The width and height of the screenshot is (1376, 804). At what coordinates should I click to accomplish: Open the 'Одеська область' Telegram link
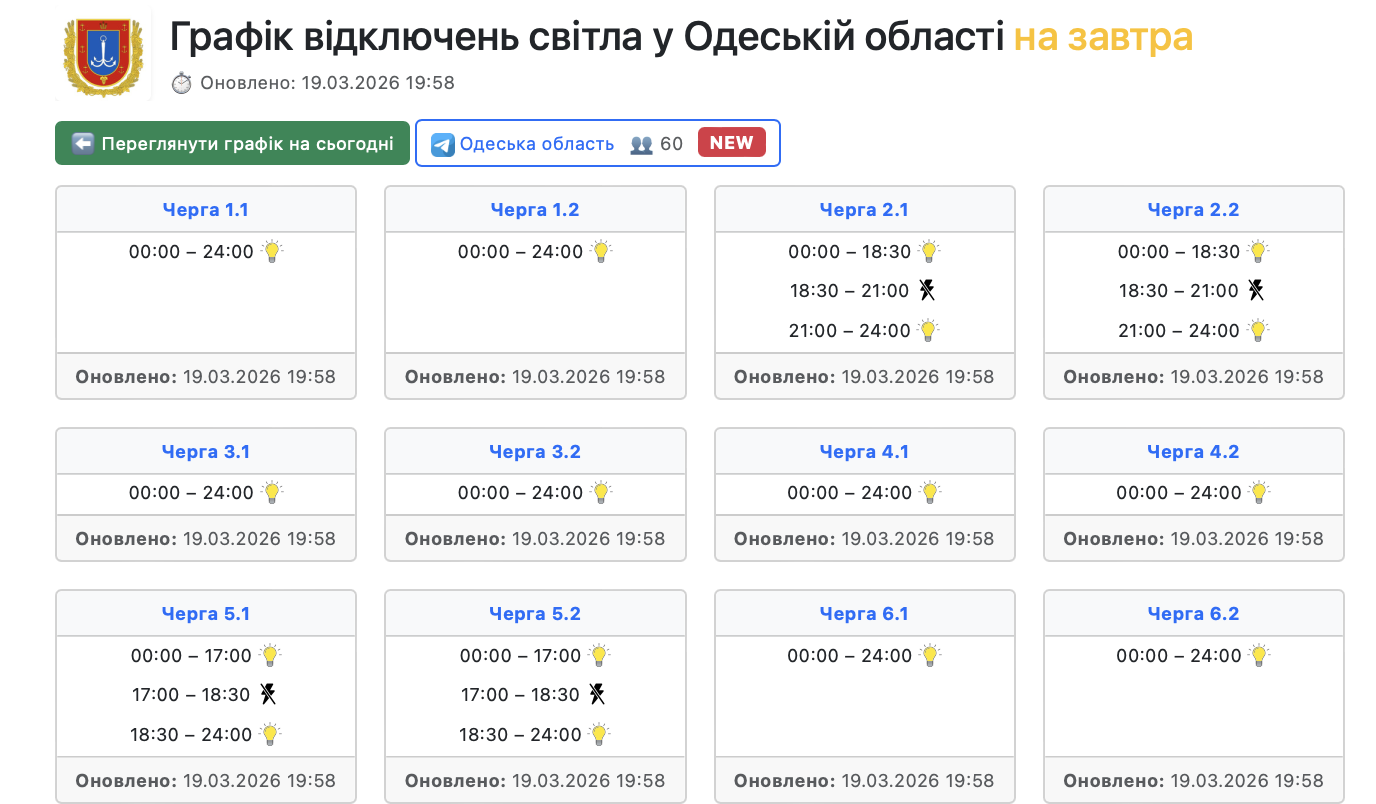pyautogui.click(x=536, y=144)
